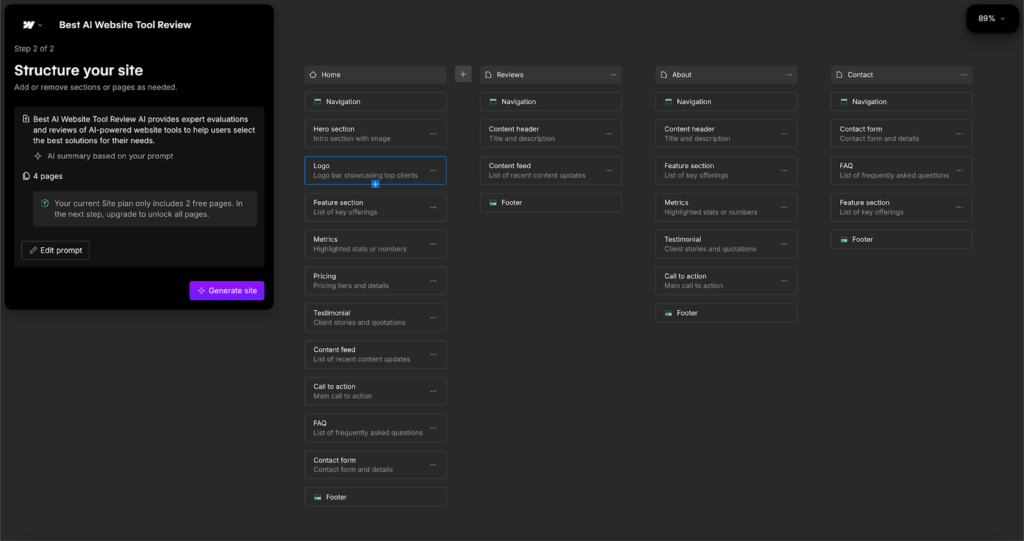Click the plus icon beside Home page
The image size is (1024, 541).
[x=463, y=74]
